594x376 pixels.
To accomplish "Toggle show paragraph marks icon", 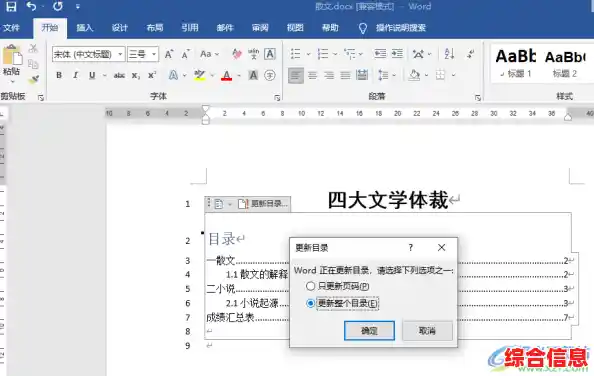I will tap(471, 54).
